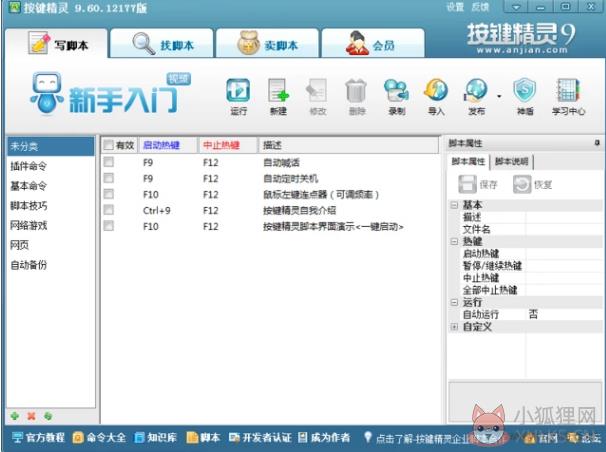Open the 脚本 link in bottom bar
The height and width of the screenshot is (452, 606).
[203, 438]
